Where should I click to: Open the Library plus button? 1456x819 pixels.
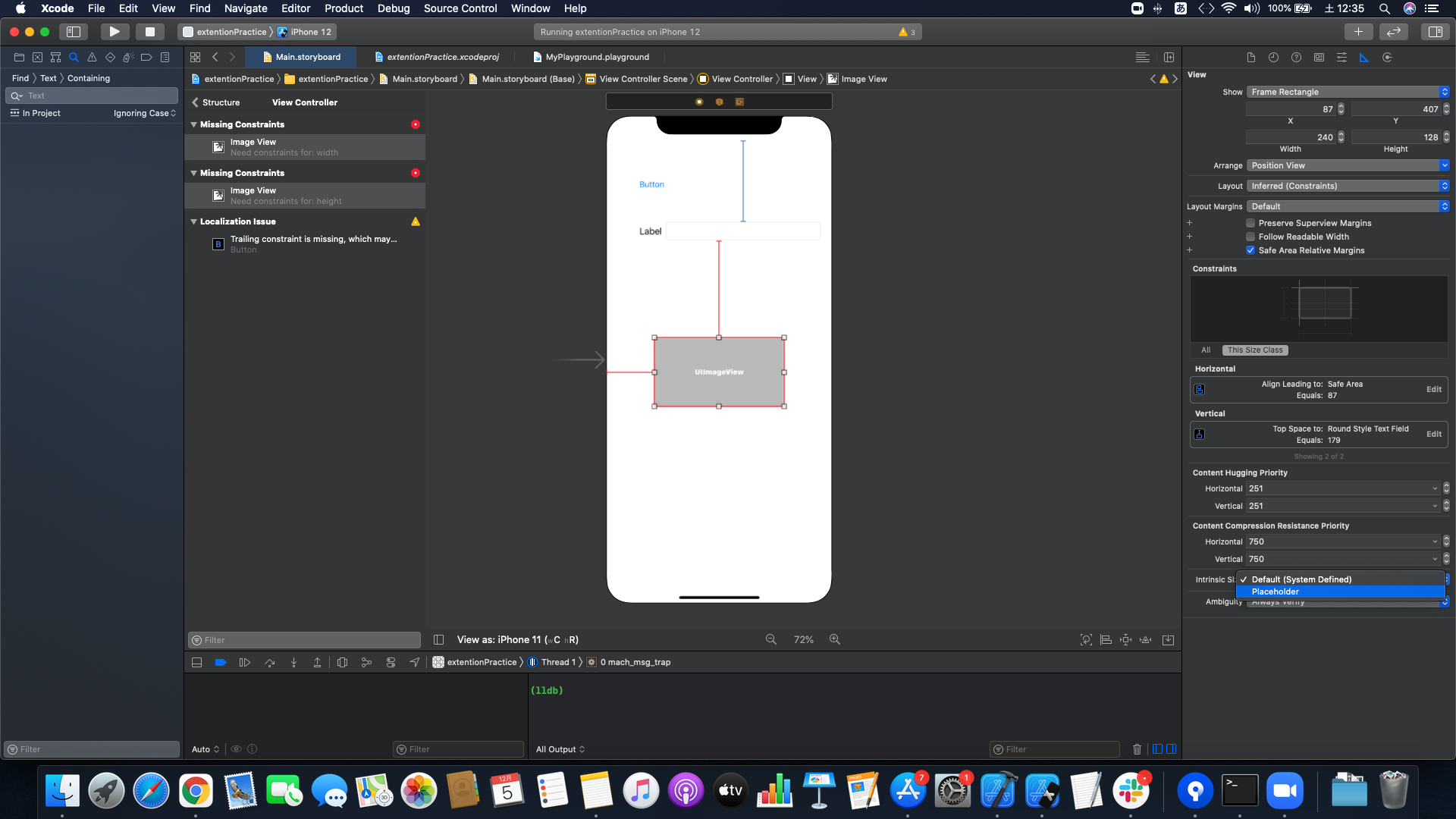(1358, 32)
